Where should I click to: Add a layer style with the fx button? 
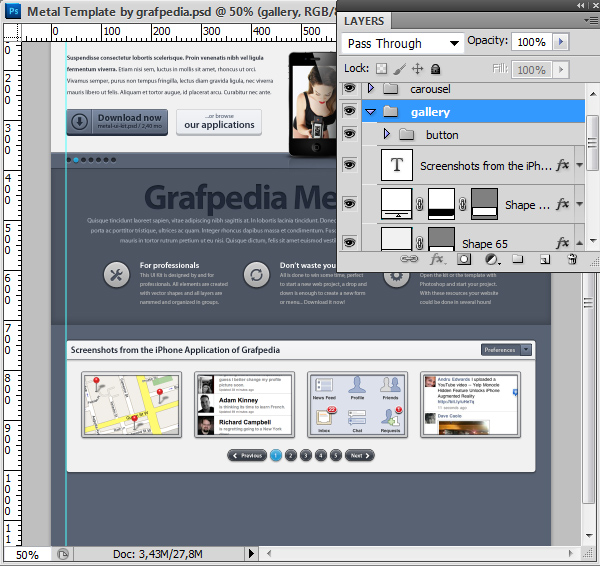pos(436,258)
